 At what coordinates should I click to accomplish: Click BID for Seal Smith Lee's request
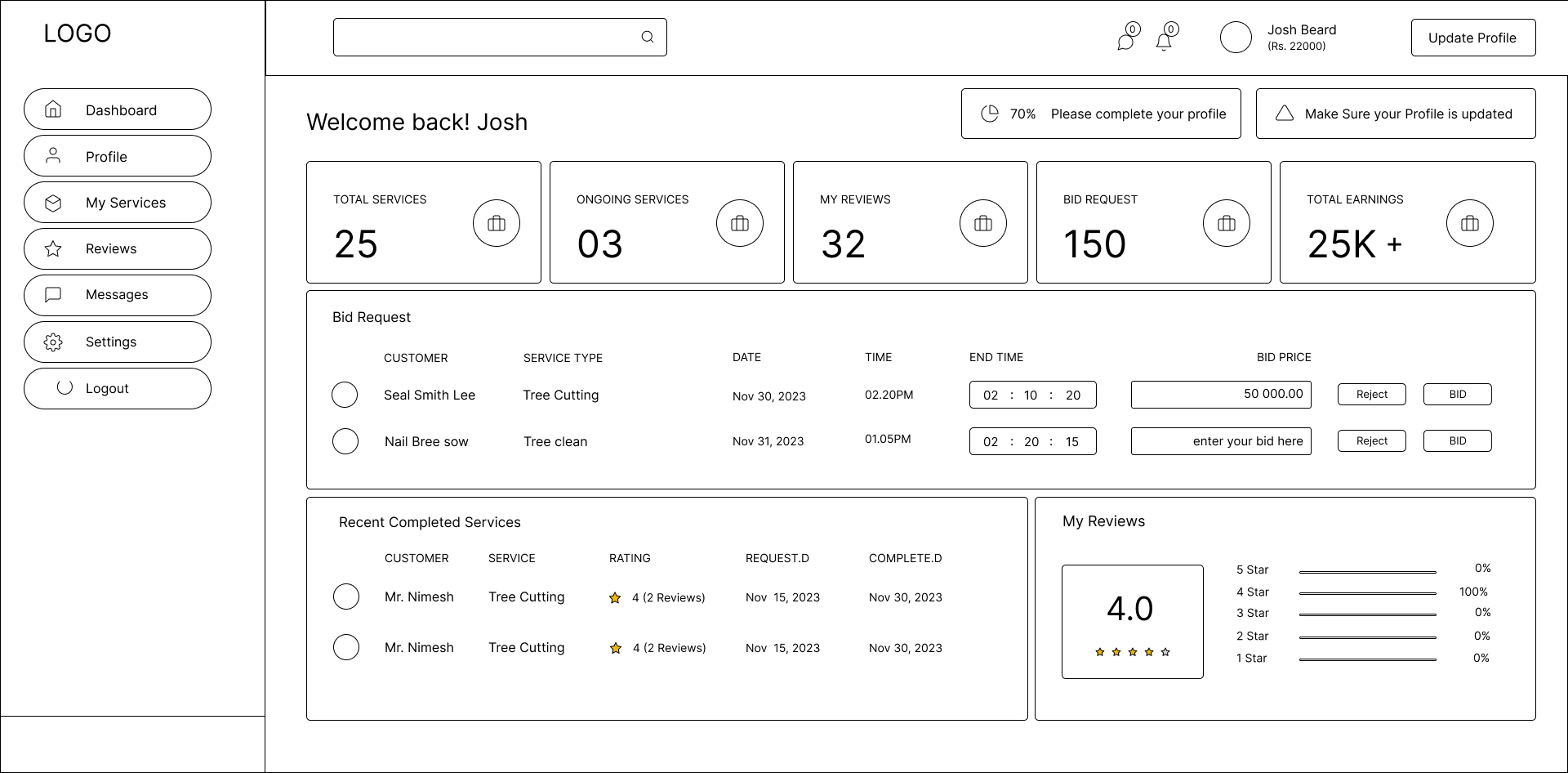coord(1458,394)
